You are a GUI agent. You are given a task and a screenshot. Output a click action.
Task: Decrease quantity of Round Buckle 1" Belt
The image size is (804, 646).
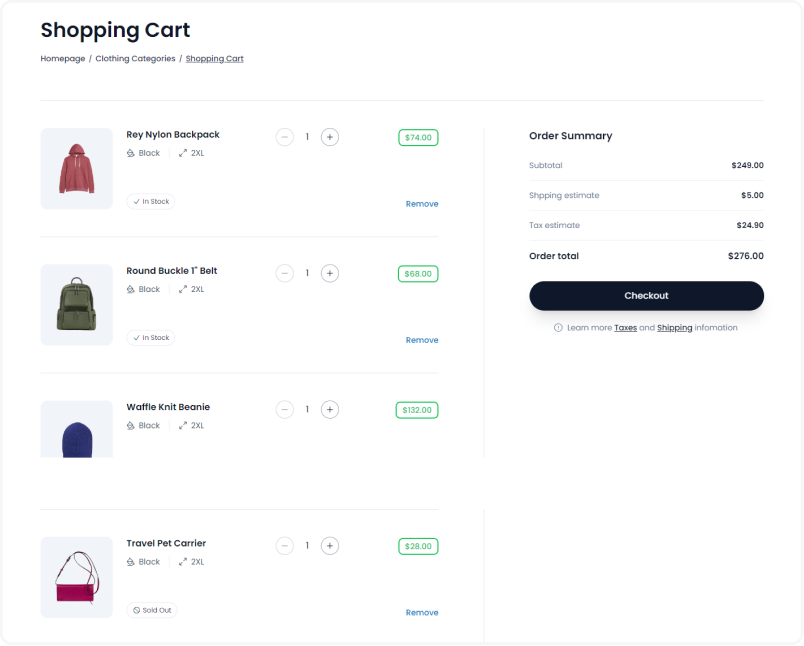point(285,274)
